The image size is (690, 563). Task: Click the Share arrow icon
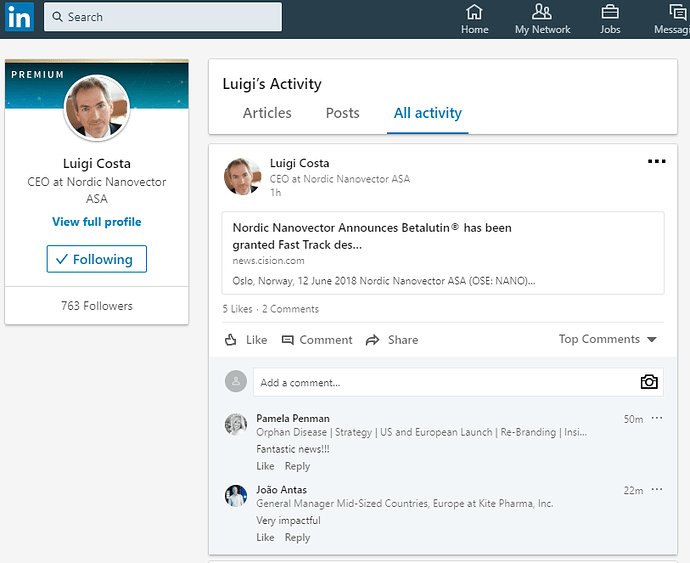pyautogui.click(x=372, y=340)
